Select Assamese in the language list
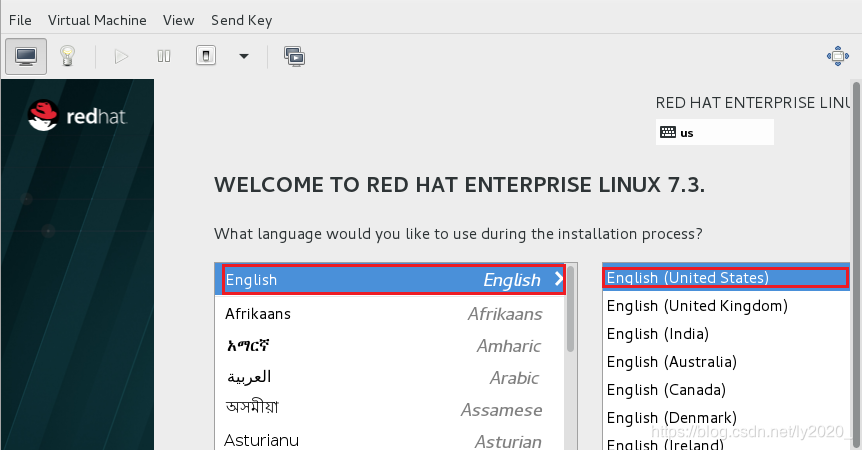The width and height of the screenshot is (862, 450). point(390,409)
